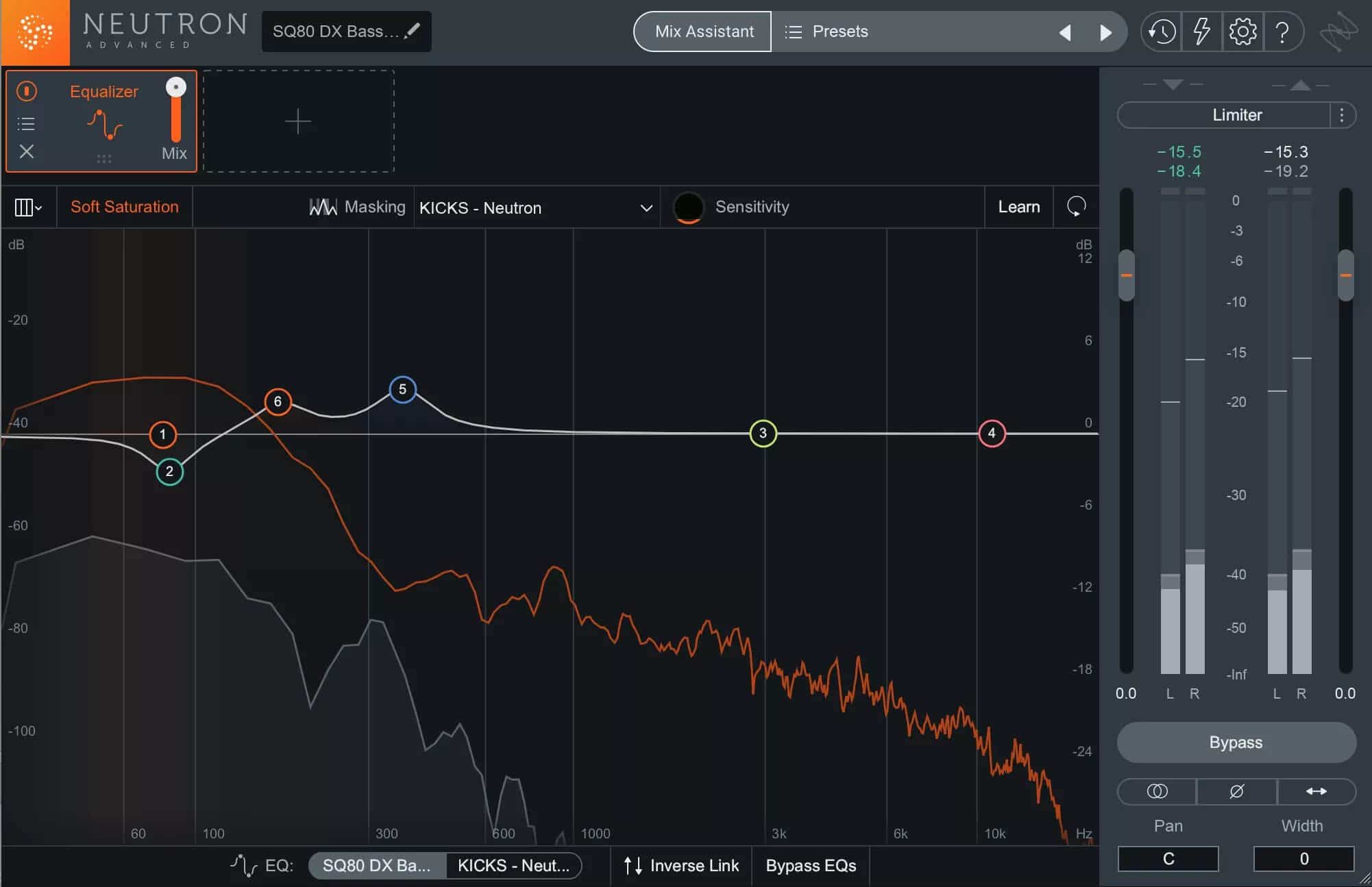
Task: Click the reset spectrum icon beside Learn
Action: click(x=1077, y=206)
